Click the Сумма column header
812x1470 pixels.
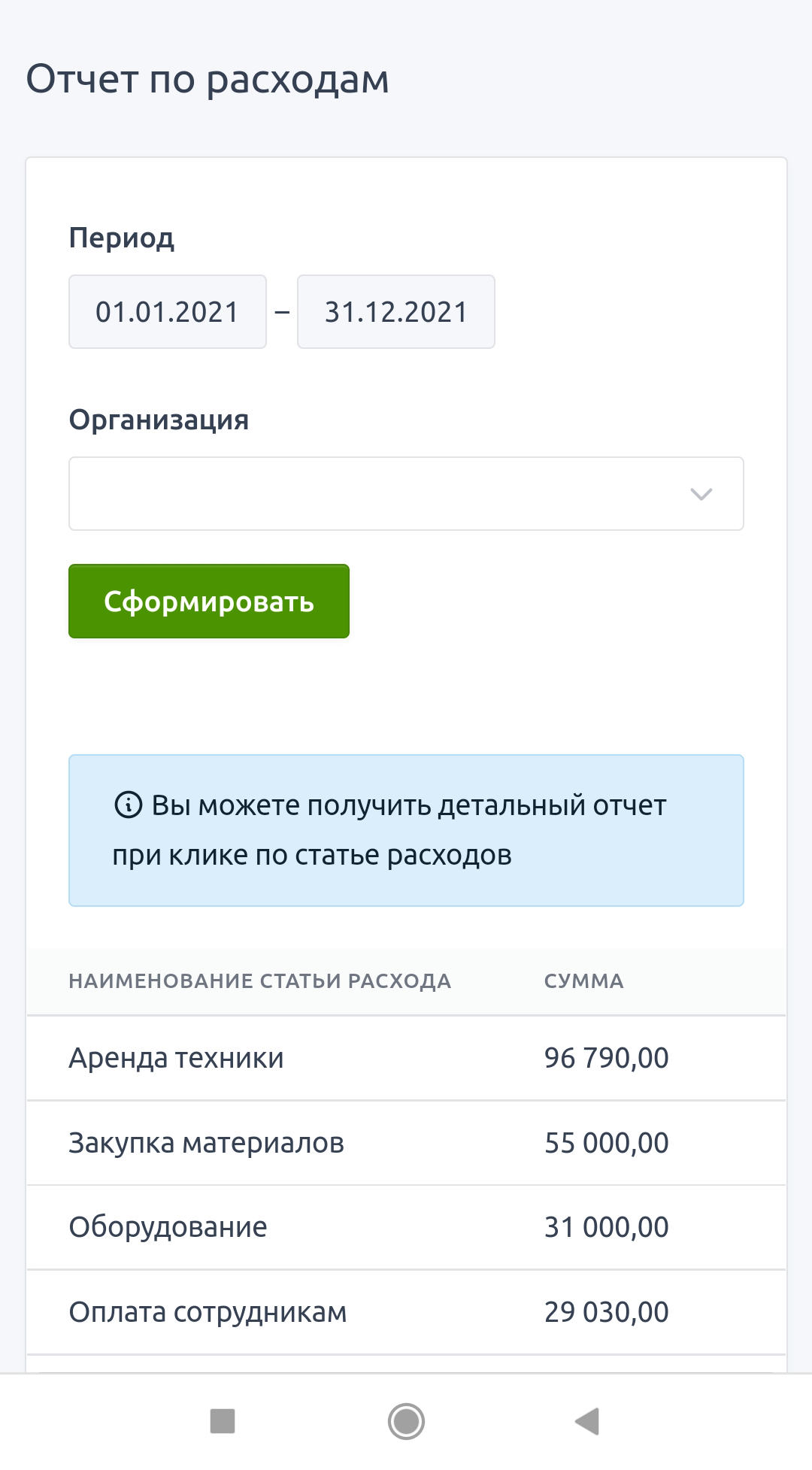click(584, 981)
